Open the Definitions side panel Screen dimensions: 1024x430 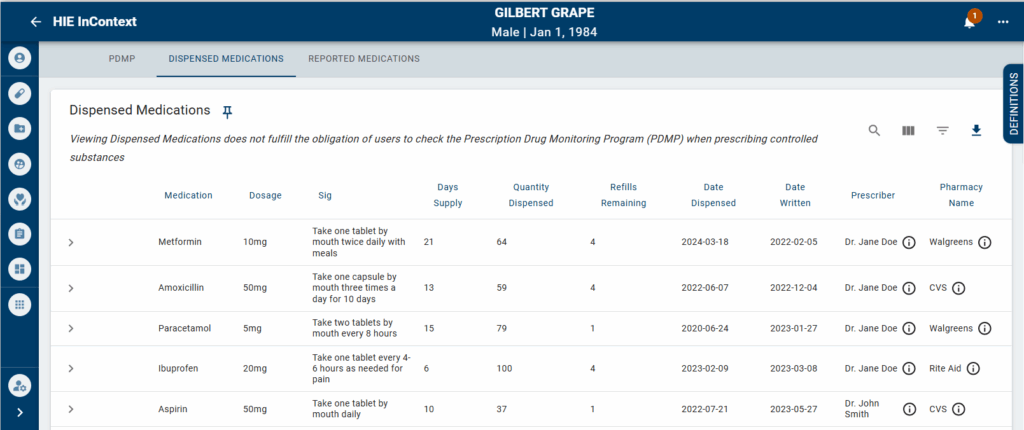pos(1013,104)
